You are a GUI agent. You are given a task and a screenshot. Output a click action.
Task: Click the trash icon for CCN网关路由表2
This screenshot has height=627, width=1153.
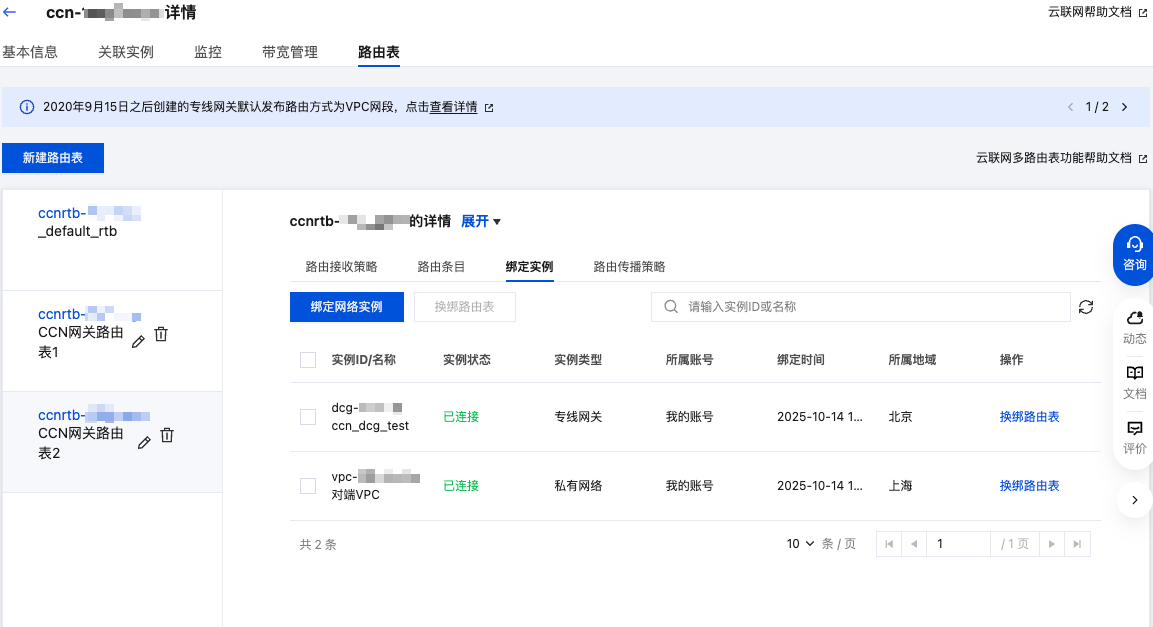tap(167, 436)
